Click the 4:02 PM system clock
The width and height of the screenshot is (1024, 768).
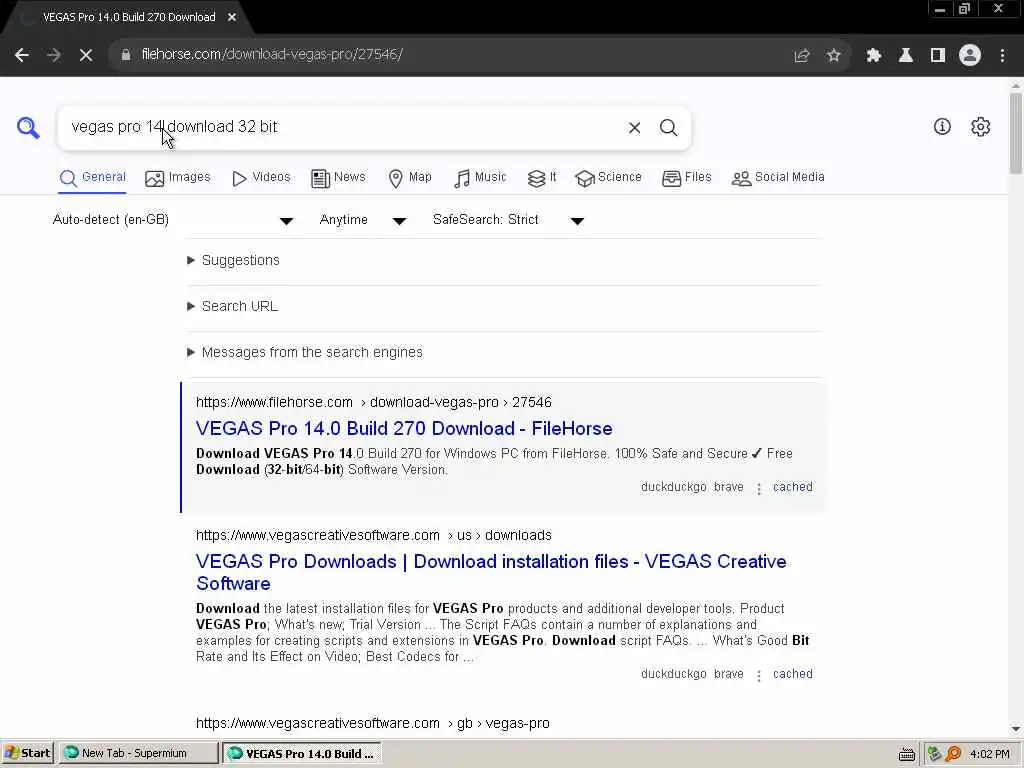coord(990,754)
